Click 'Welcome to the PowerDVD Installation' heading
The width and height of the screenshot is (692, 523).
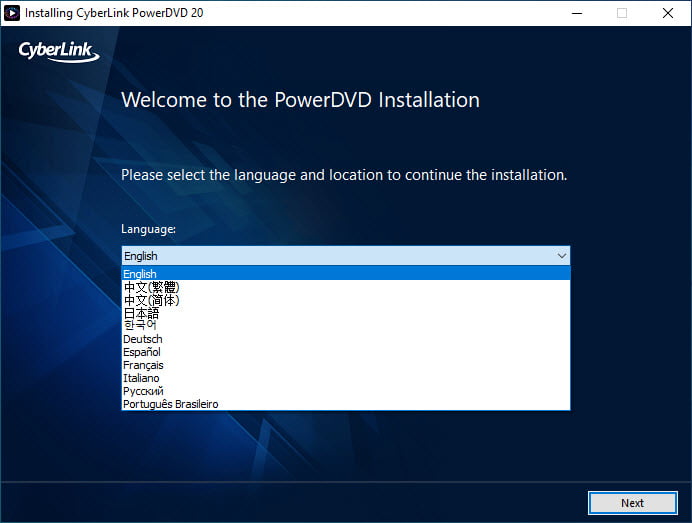300,100
